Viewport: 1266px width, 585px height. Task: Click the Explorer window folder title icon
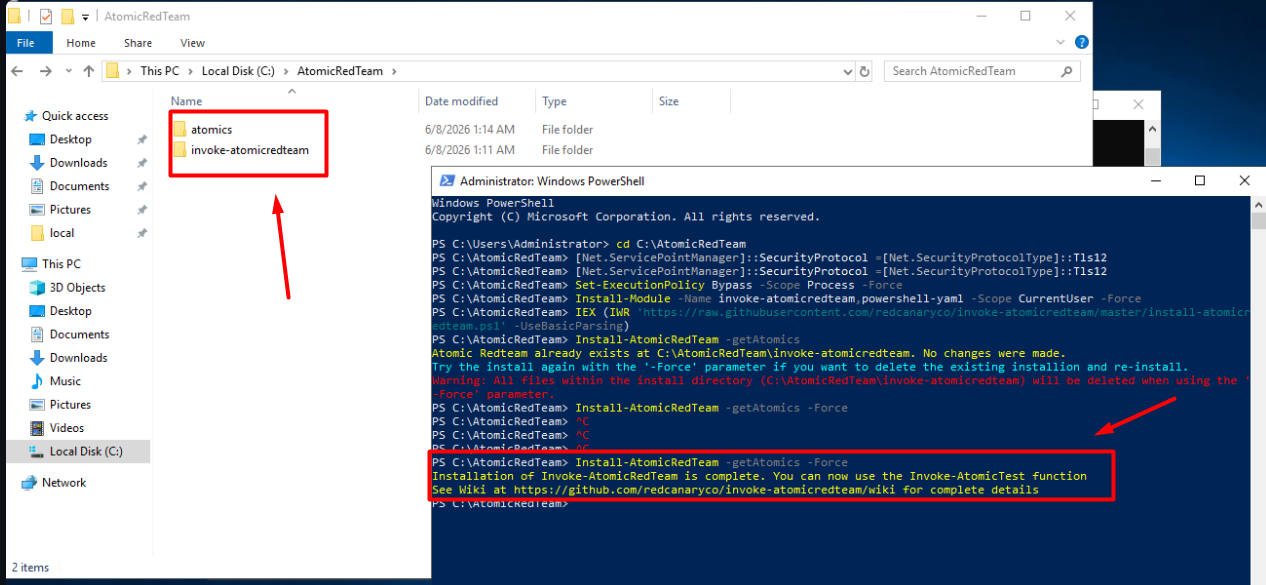(14, 16)
